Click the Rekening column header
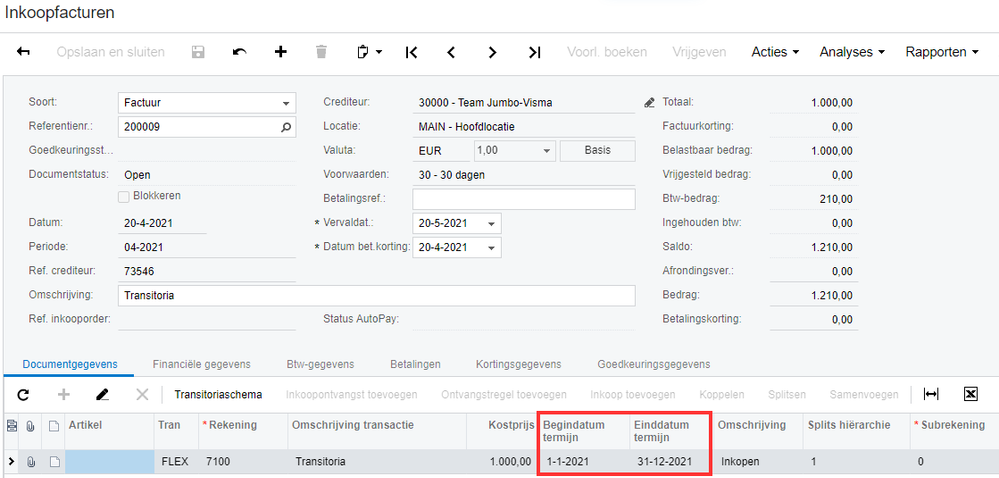 pos(242,426)
